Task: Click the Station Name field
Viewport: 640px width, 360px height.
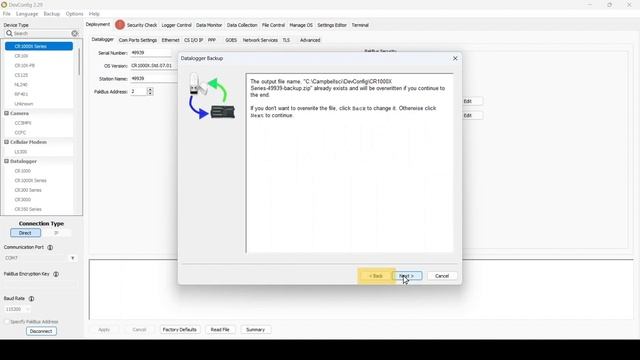Action: point(154,78)
